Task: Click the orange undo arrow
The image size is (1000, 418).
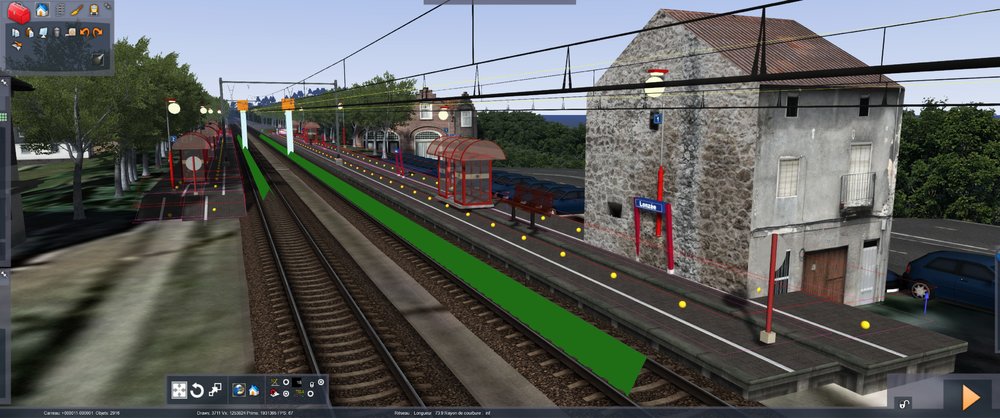Action: coord(84,33)
